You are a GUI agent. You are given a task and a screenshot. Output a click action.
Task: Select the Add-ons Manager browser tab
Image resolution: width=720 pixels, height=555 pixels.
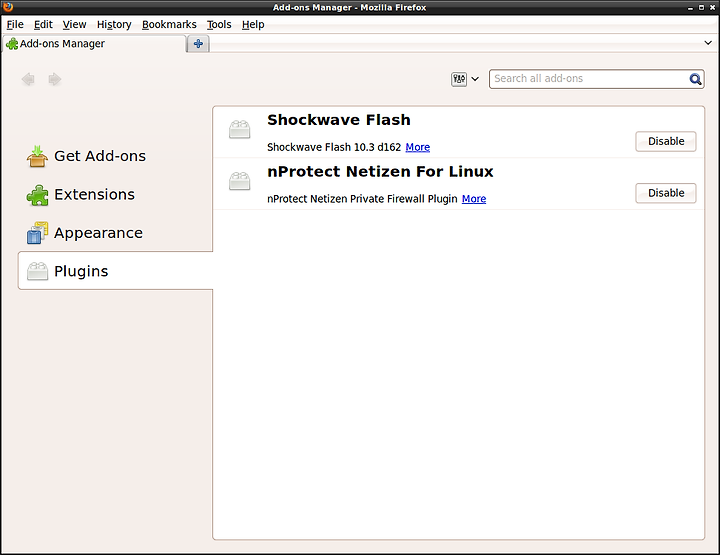[x=94, y=44]
